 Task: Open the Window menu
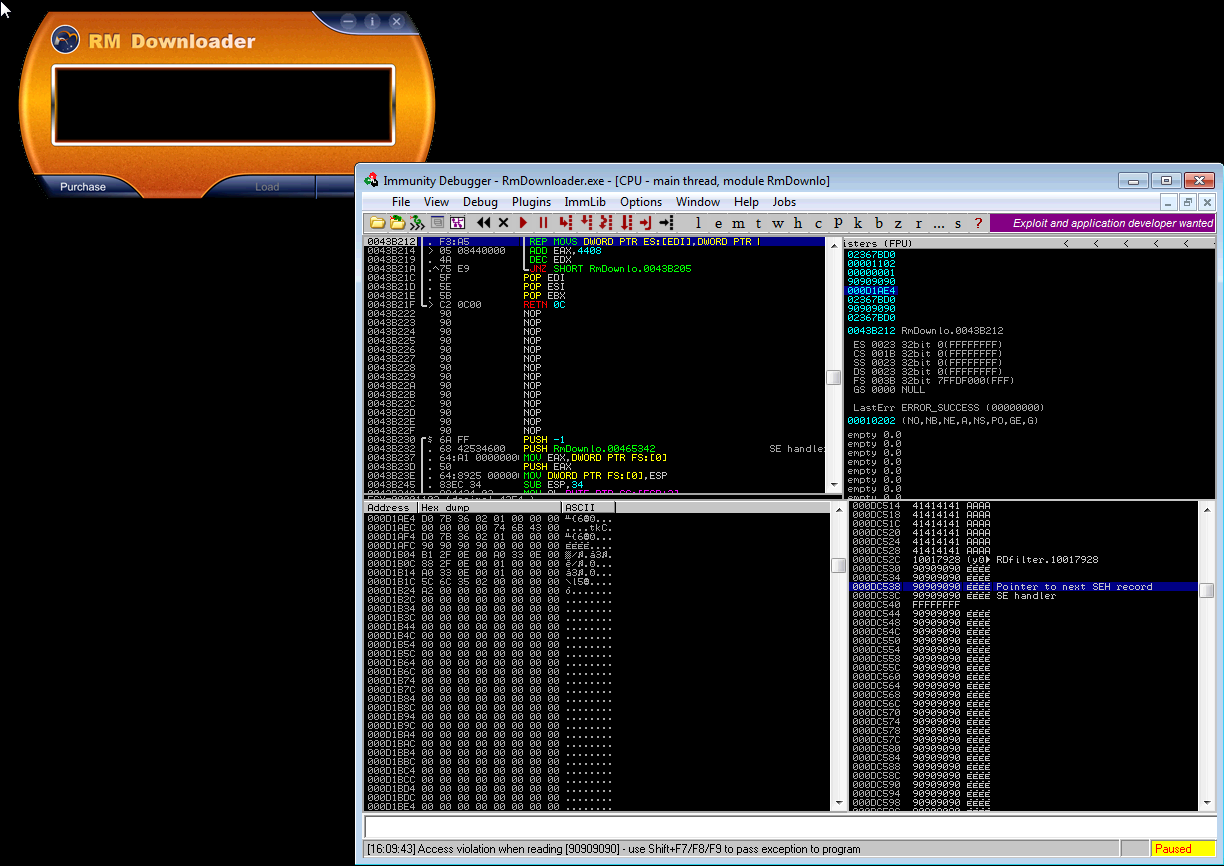pyautogui.click(x=698, y=202)
